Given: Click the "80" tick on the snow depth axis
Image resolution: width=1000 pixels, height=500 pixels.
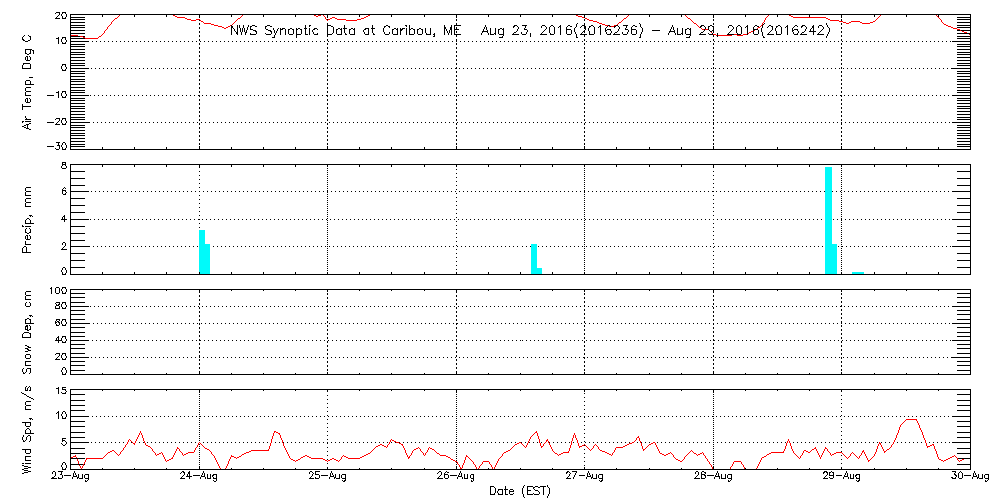Looking at the screenshot, I should (x=61, y=305).
